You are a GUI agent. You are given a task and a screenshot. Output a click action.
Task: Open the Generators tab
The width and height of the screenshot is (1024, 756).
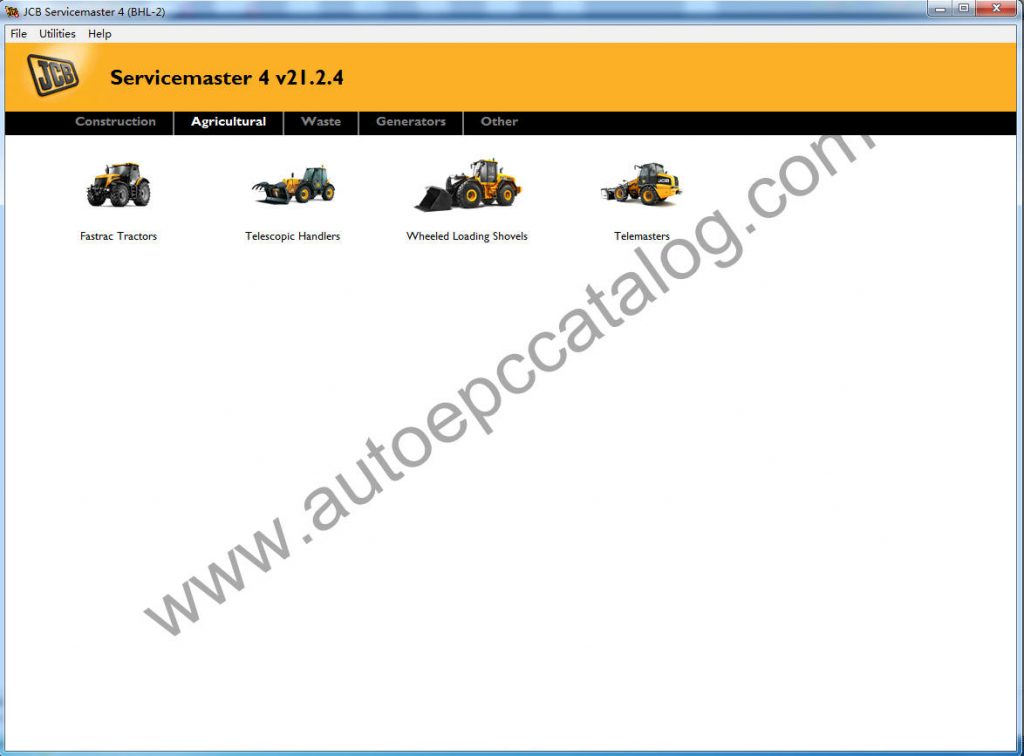coord(411,121)
